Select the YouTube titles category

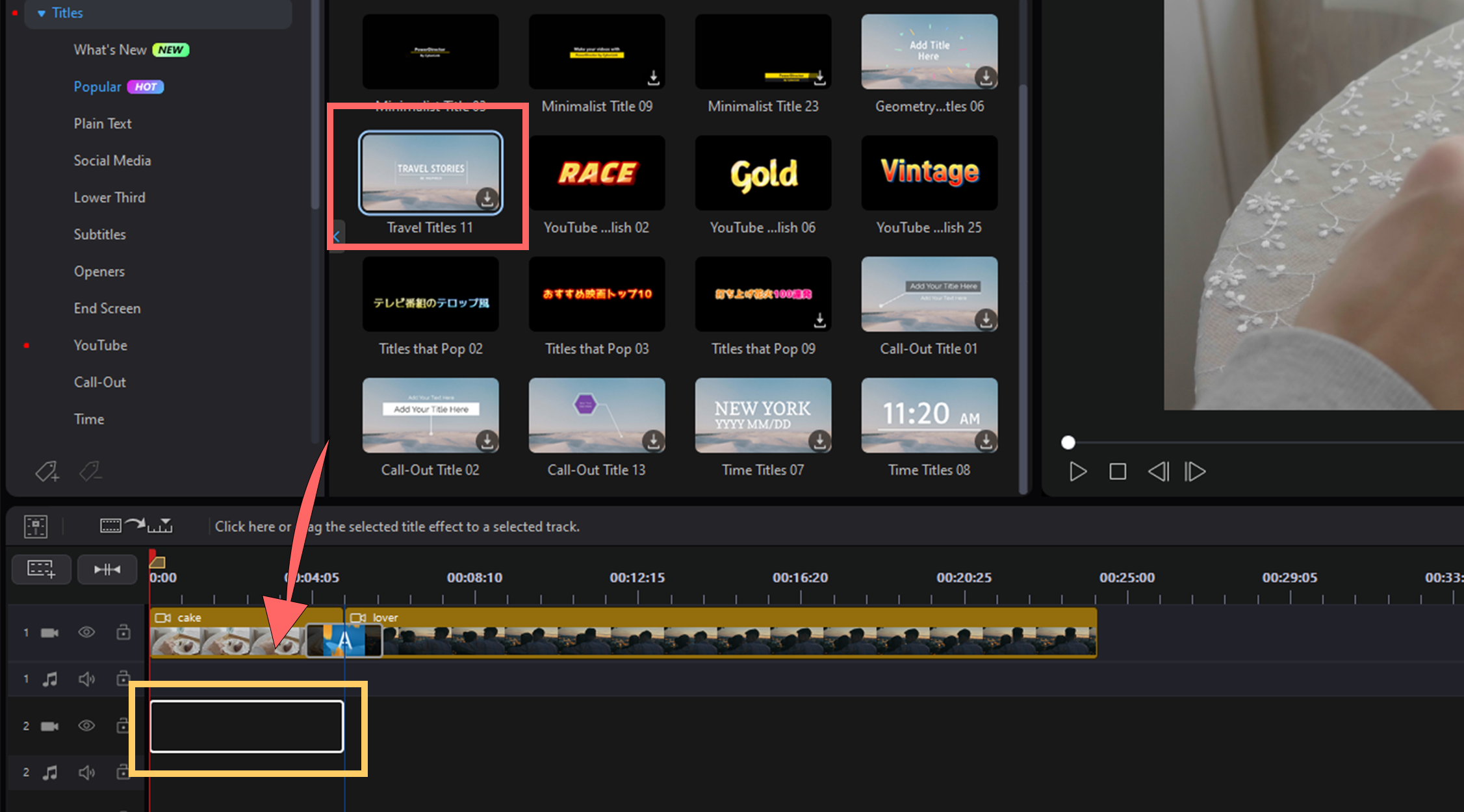coord(100,346)
